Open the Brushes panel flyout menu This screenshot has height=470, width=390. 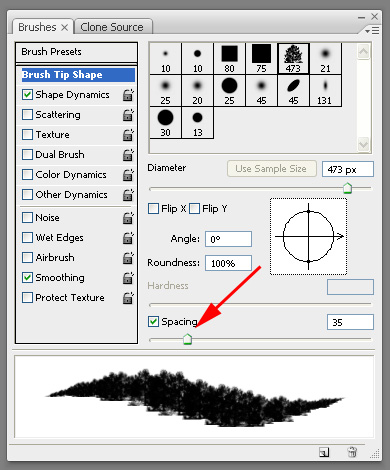372,31
